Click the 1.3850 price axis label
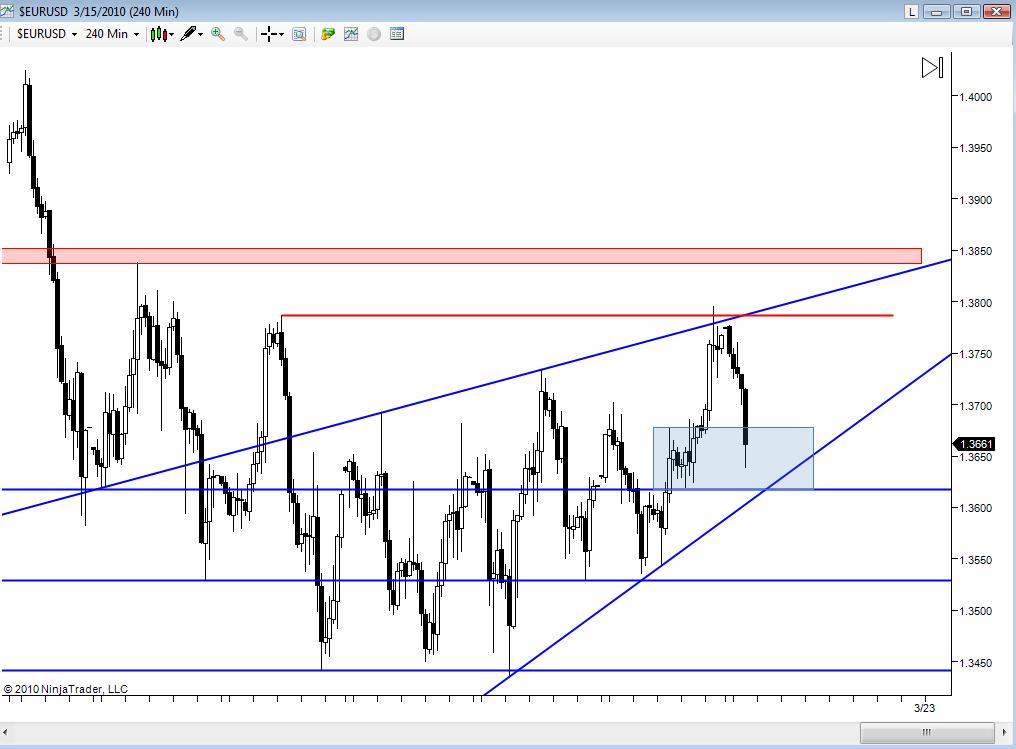This screenshot has width=1016, height=749. pos(975,251)
